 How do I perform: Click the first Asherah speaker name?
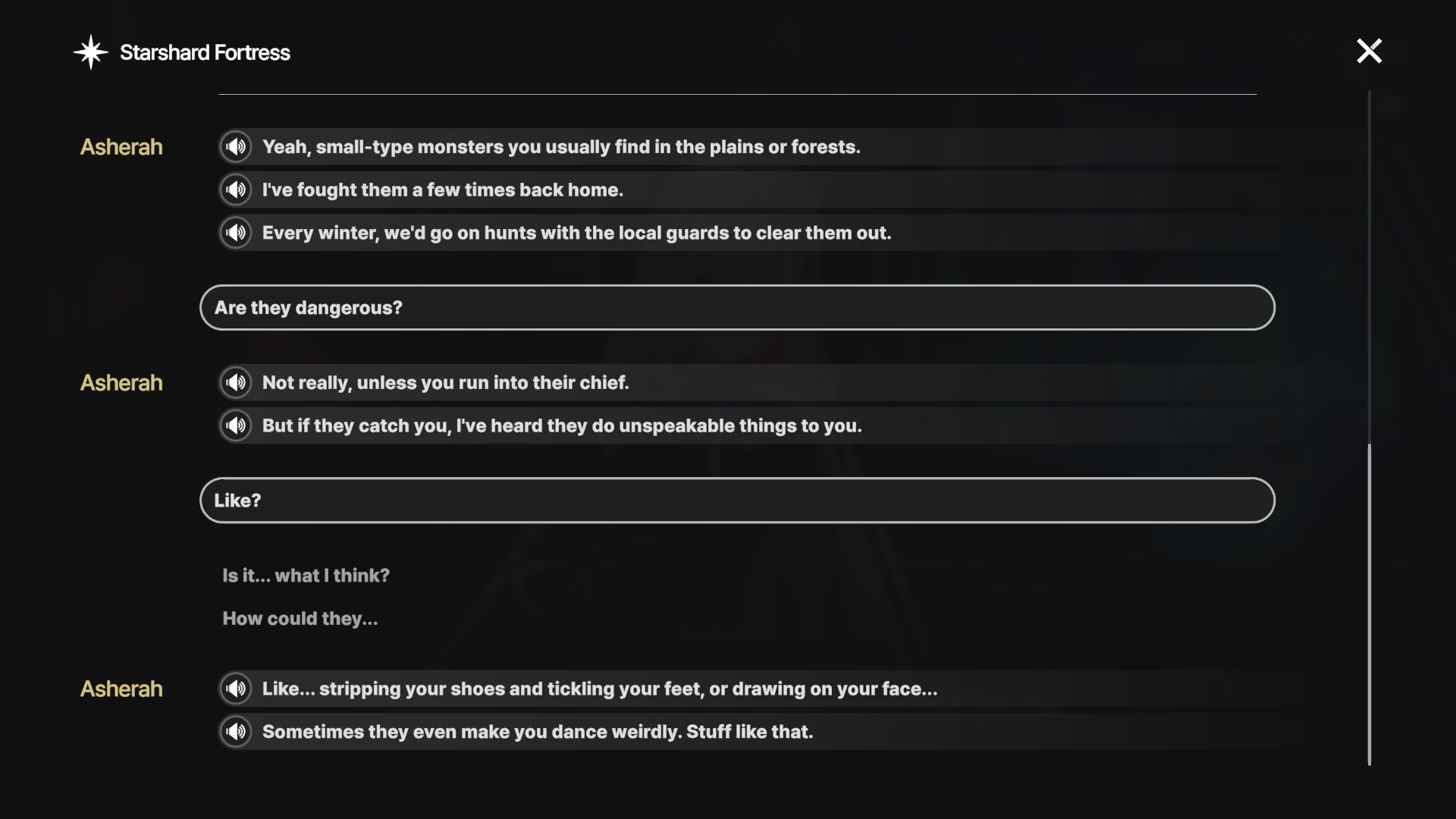121,146
